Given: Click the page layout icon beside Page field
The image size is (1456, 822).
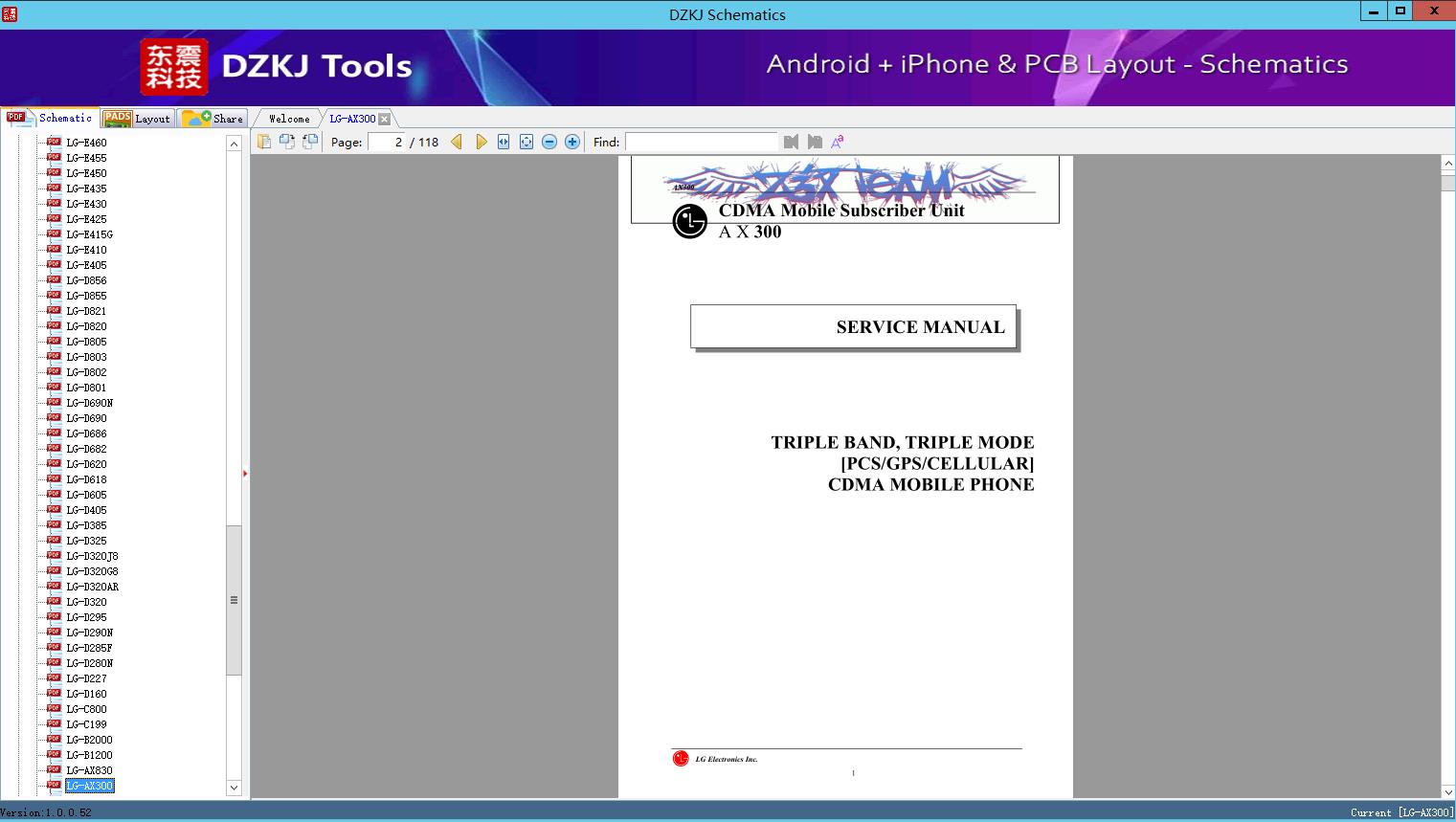Looking at the screenshot, I should click(264, 142).
